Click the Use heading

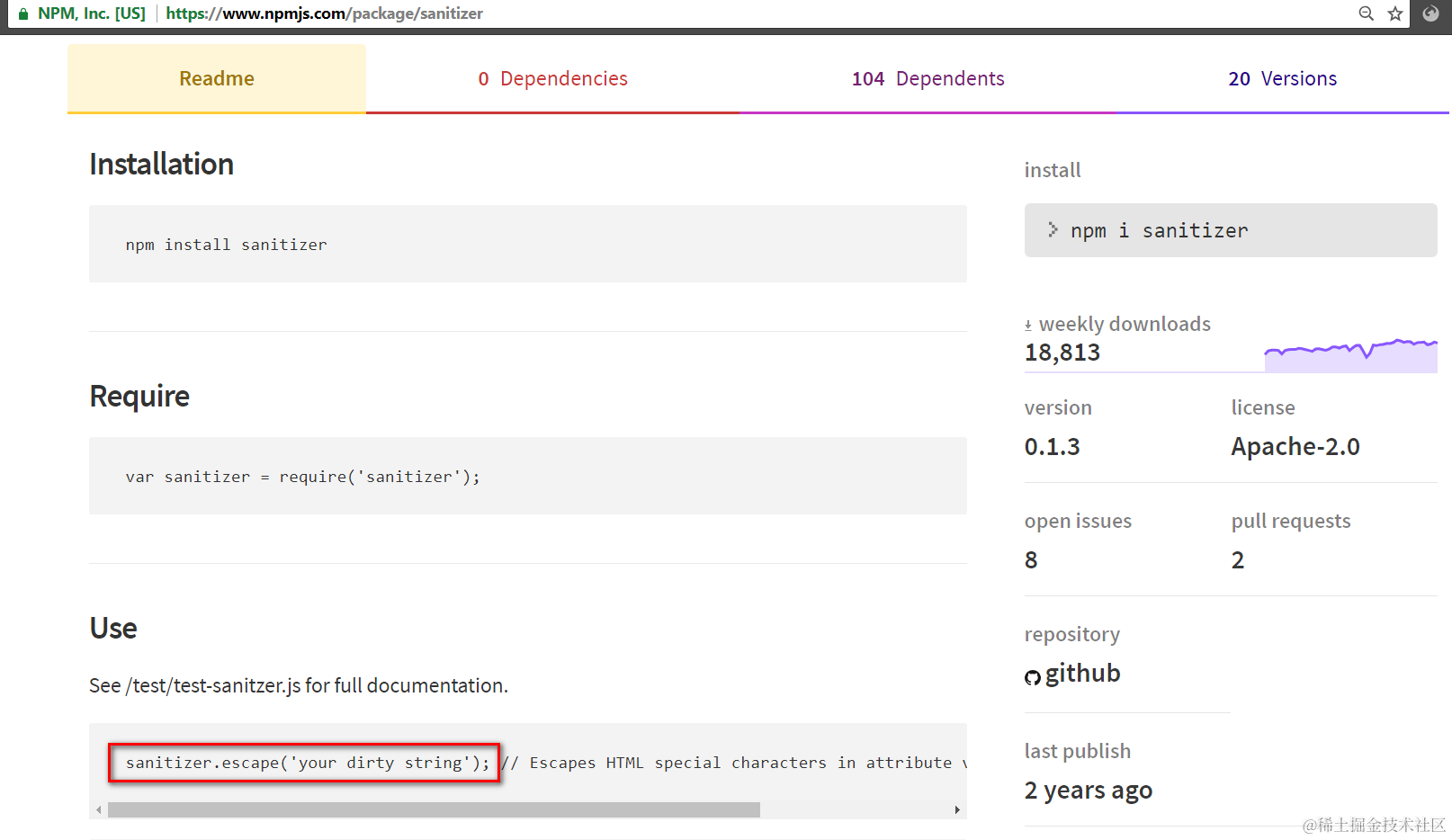(x=113, y=628)
